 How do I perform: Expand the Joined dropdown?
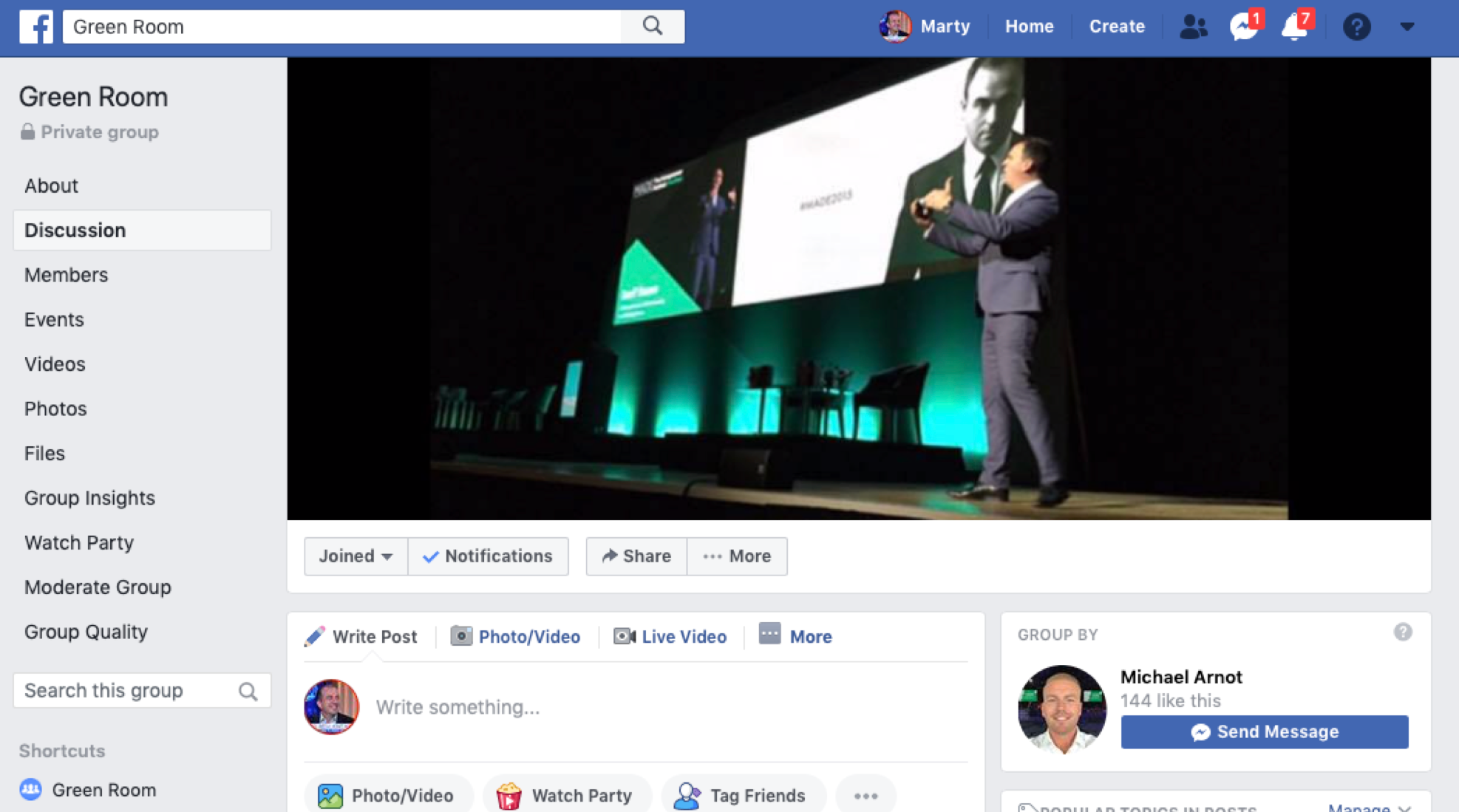click(356, 556)
